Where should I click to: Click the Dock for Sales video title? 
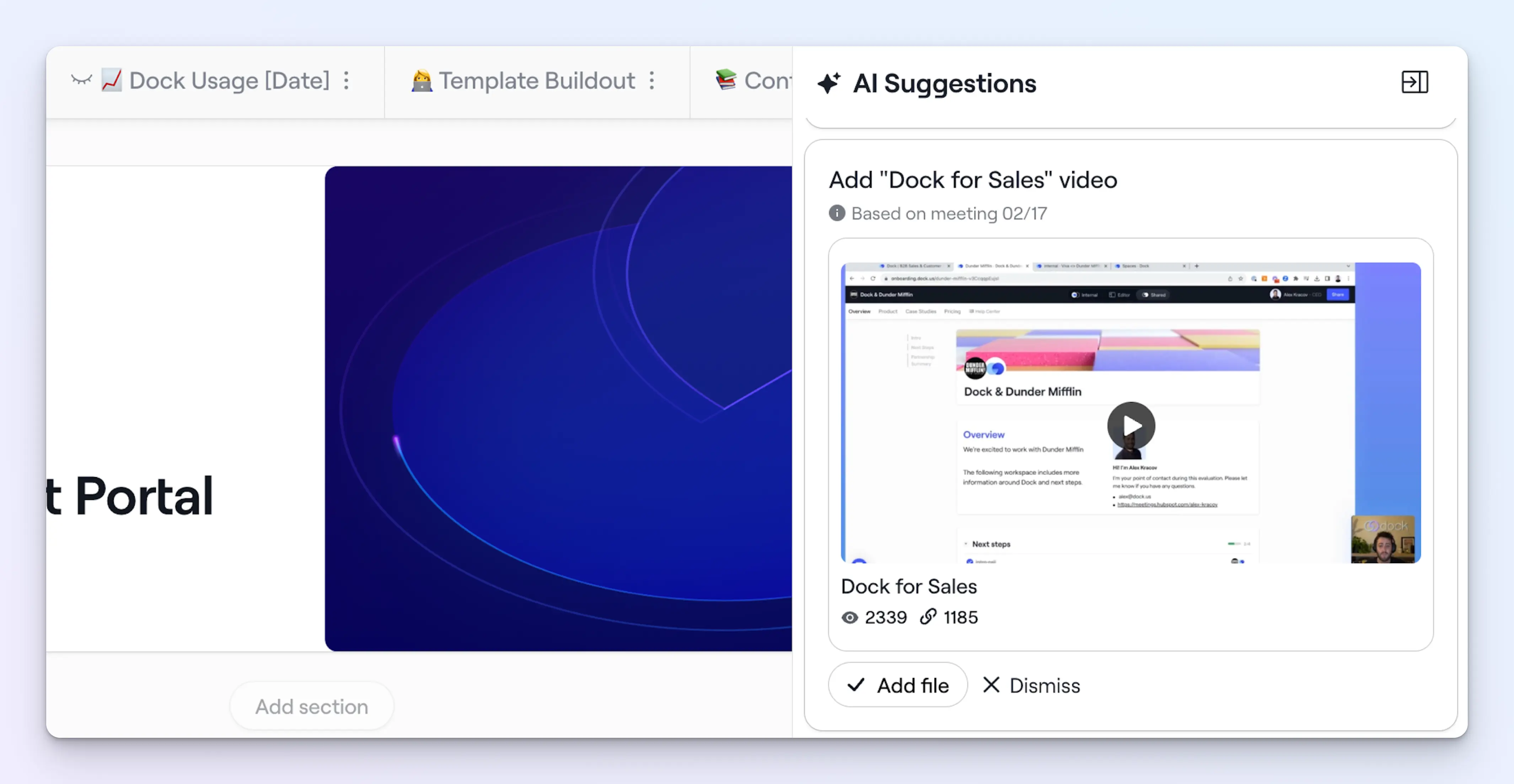[x=909, y=586]
